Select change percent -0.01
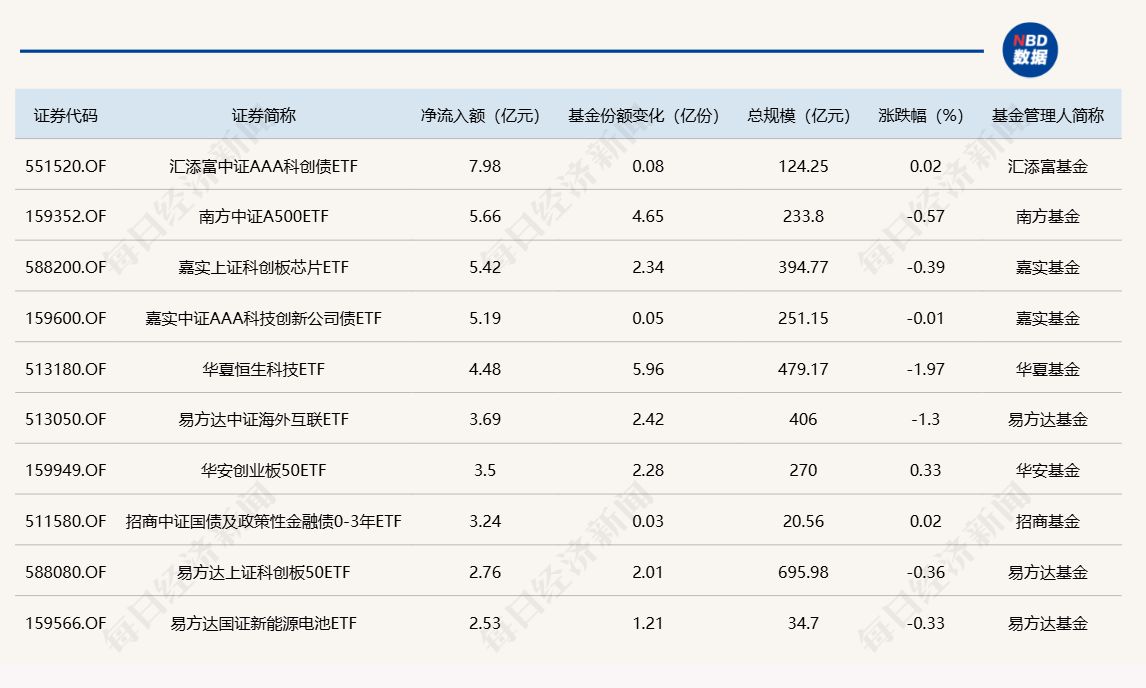Screen dimensions: 1146x688 [x=925, y=318]
